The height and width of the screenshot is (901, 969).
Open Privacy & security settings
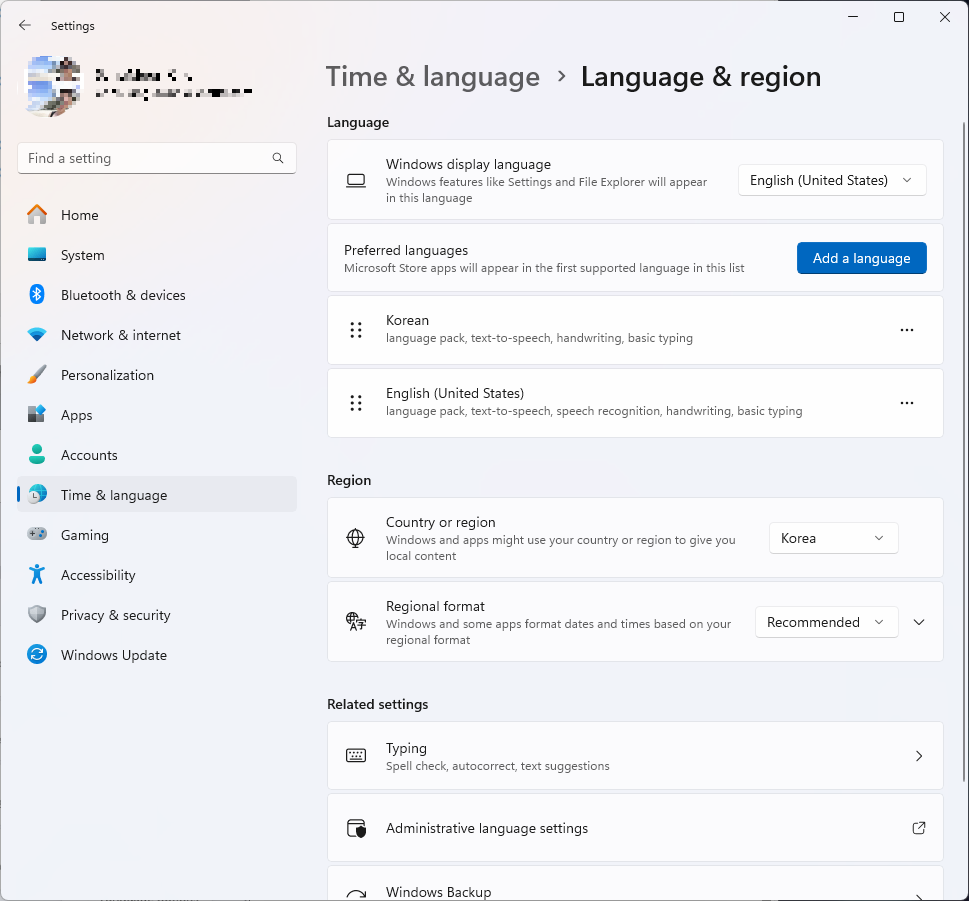157,615
